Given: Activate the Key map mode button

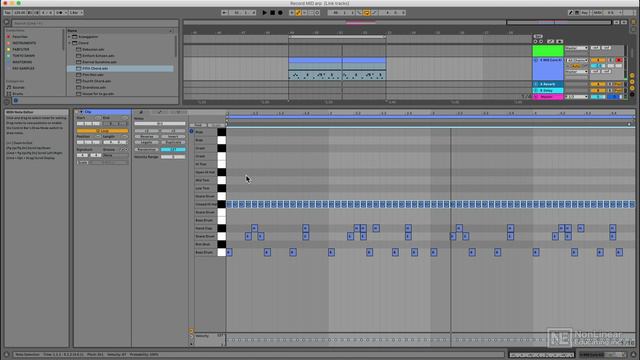Looking at the screenshot, I should pos(585,13).
